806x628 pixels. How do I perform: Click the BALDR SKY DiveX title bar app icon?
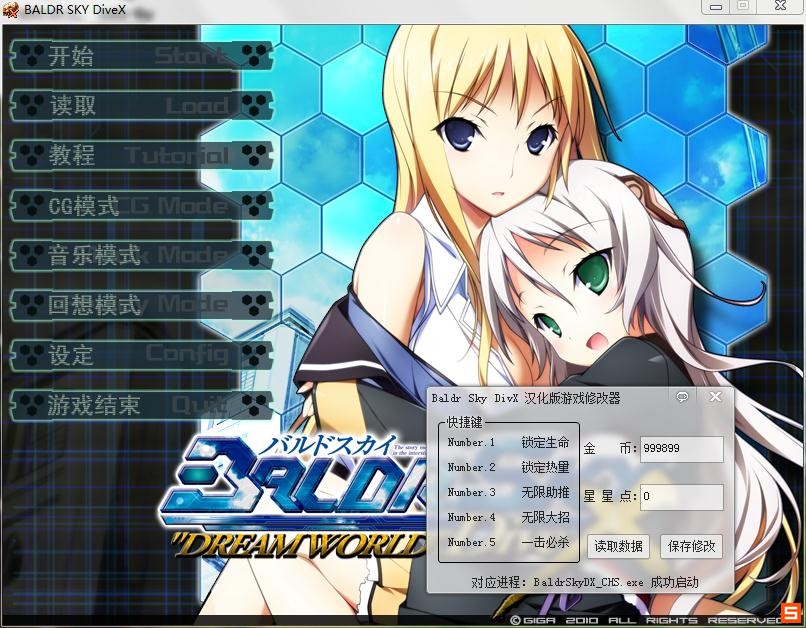(x=10, y=10)
